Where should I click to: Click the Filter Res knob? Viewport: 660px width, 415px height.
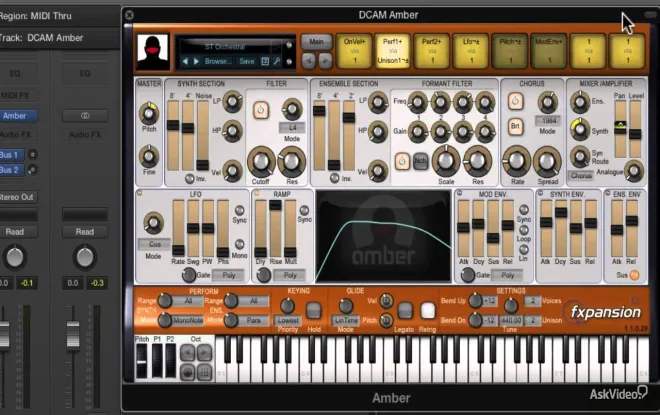(x=291, y=162)
